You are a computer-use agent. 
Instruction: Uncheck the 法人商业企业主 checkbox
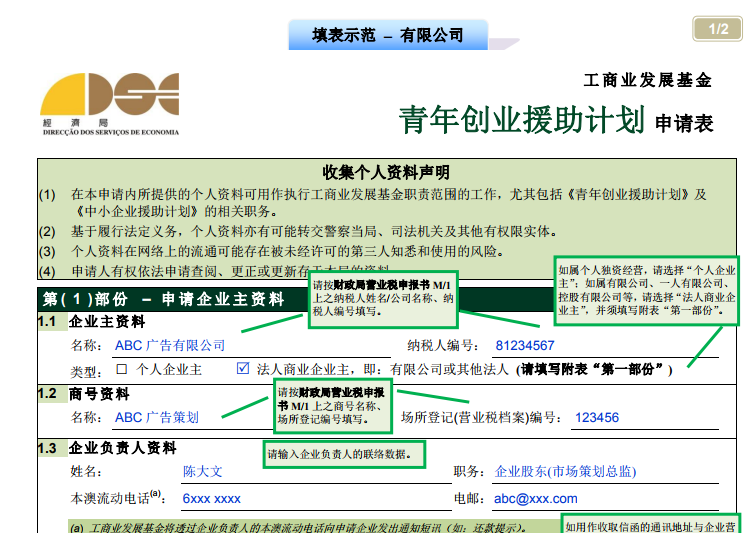[x=243, y=369]
